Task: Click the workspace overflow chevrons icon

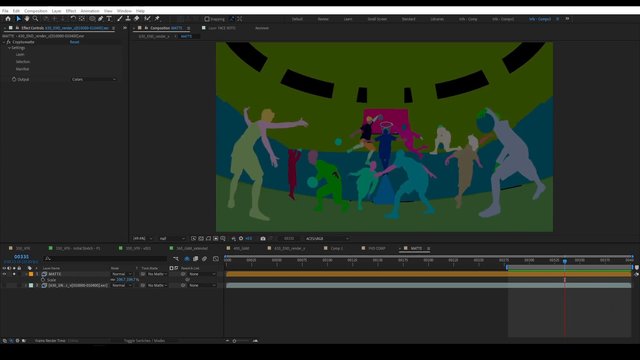Action: click(x=567, y=19)
